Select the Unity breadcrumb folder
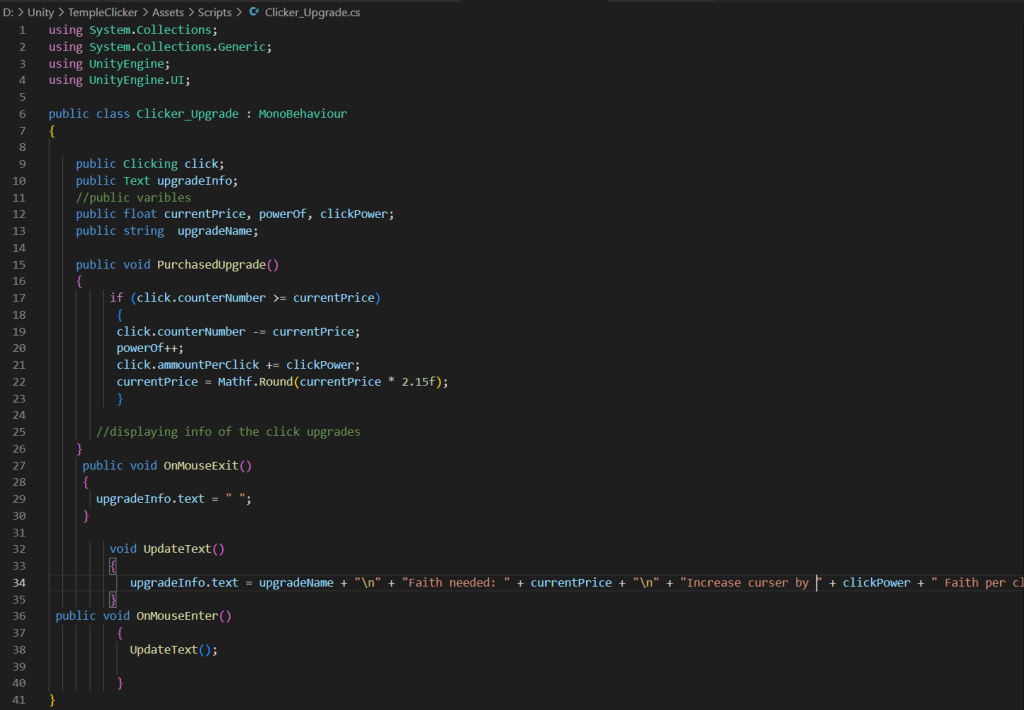The height and width of the screenshot is (710, 1024). pos(41,12)
